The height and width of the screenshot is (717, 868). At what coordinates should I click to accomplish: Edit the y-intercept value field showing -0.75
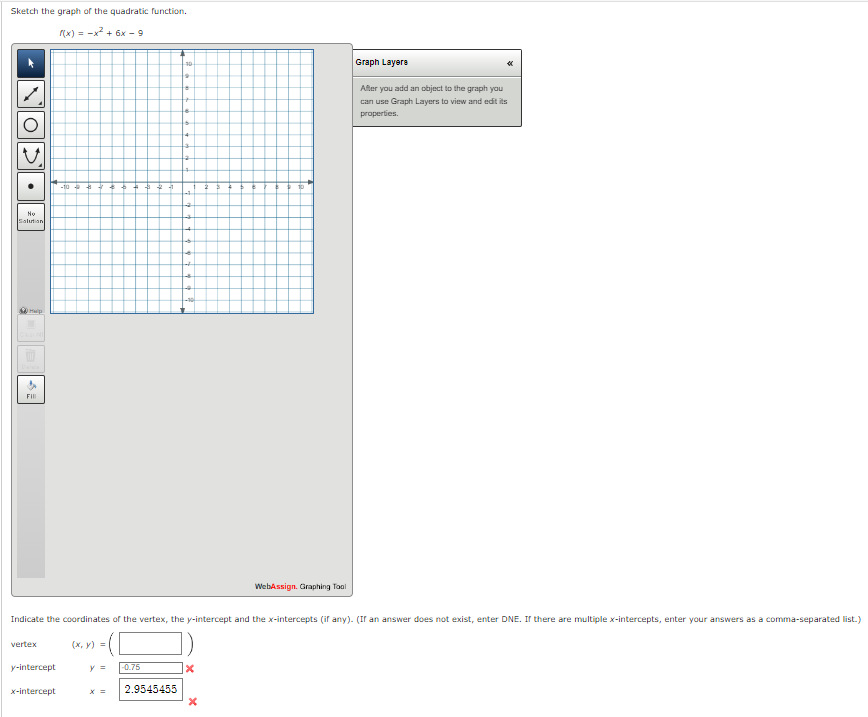pos(150,667)
